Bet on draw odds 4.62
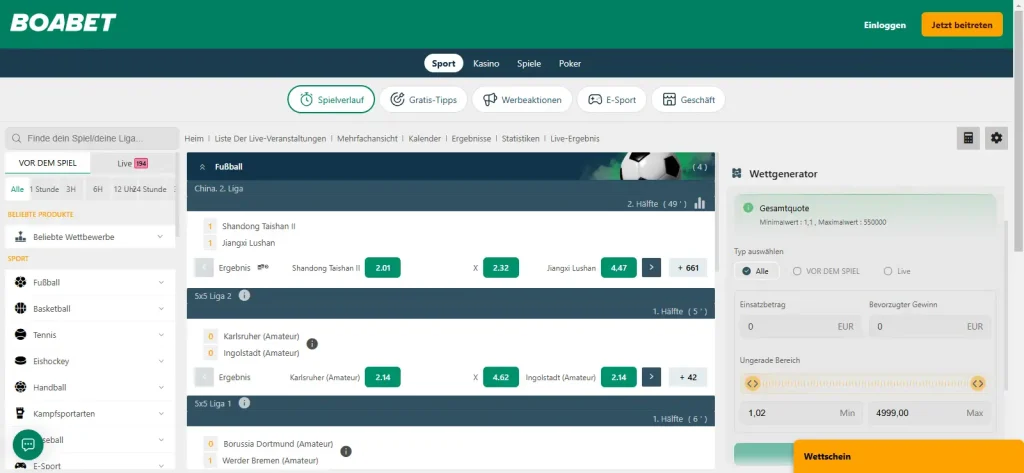 501,377
